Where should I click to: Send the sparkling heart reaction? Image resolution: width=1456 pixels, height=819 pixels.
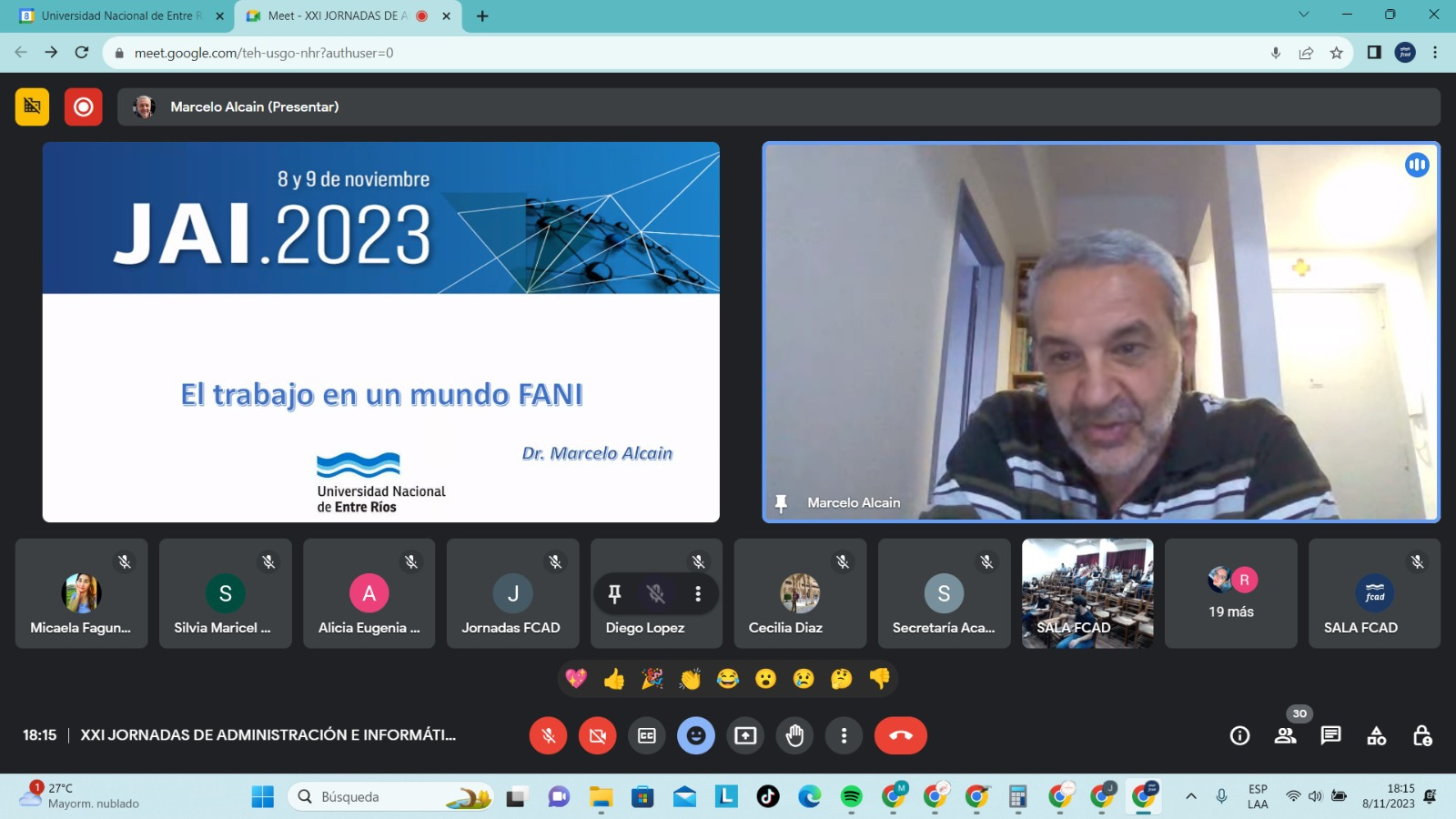tap(576, 679)
